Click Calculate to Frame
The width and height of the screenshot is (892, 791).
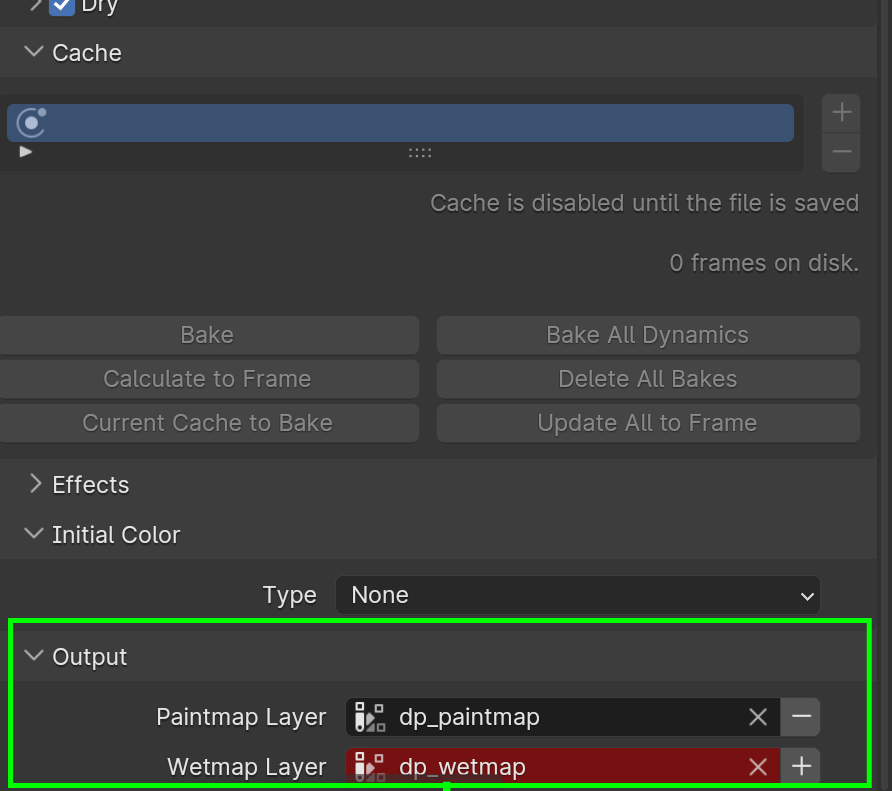tap(207, 379)
